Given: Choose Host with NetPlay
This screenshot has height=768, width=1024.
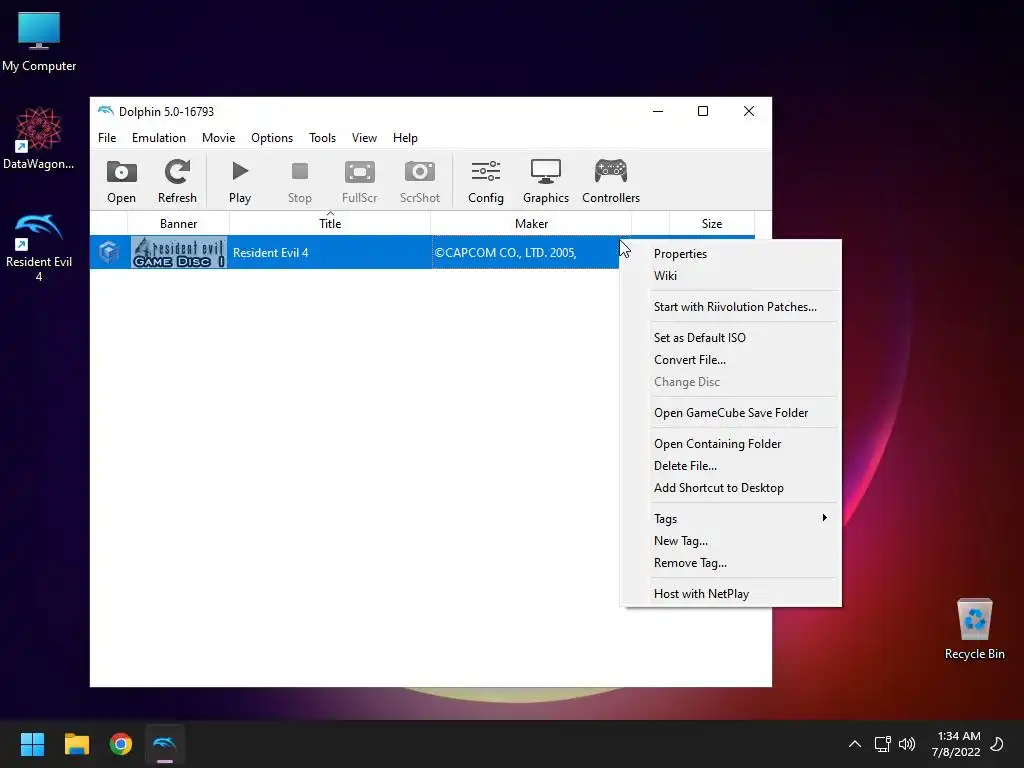Looking at the screenshot, I should (731, 594).
